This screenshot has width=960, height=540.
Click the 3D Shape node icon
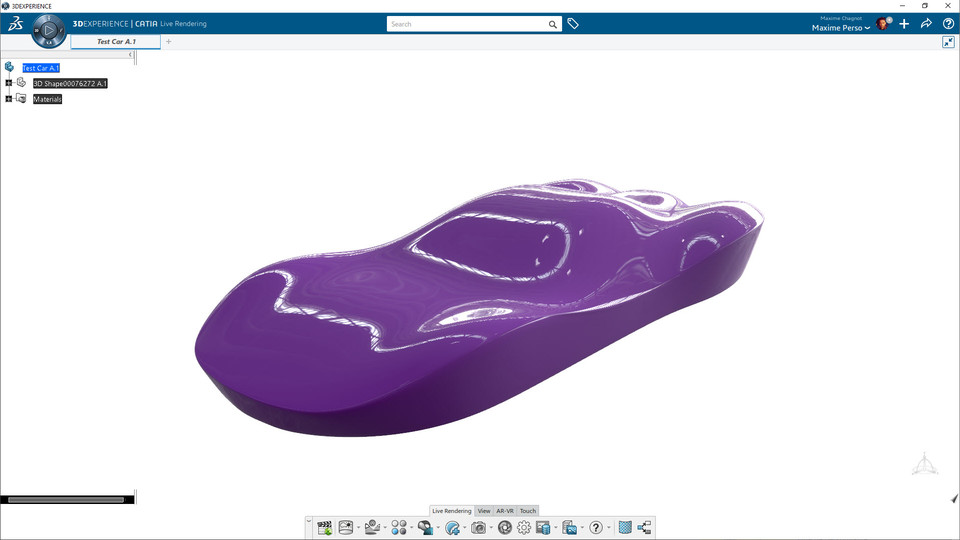pos(21,83)
